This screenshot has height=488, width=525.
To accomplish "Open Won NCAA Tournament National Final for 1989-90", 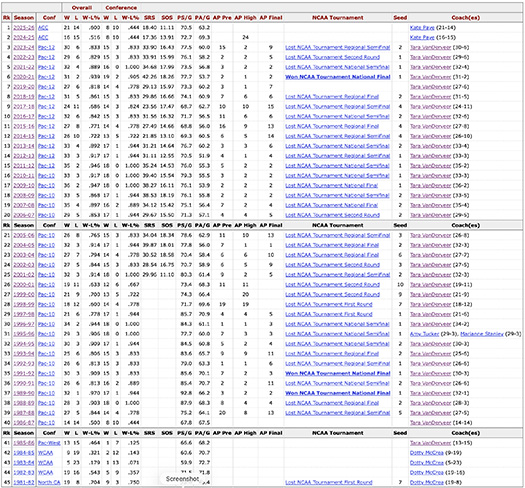I will pyautogui.click(x=338, y=393).
